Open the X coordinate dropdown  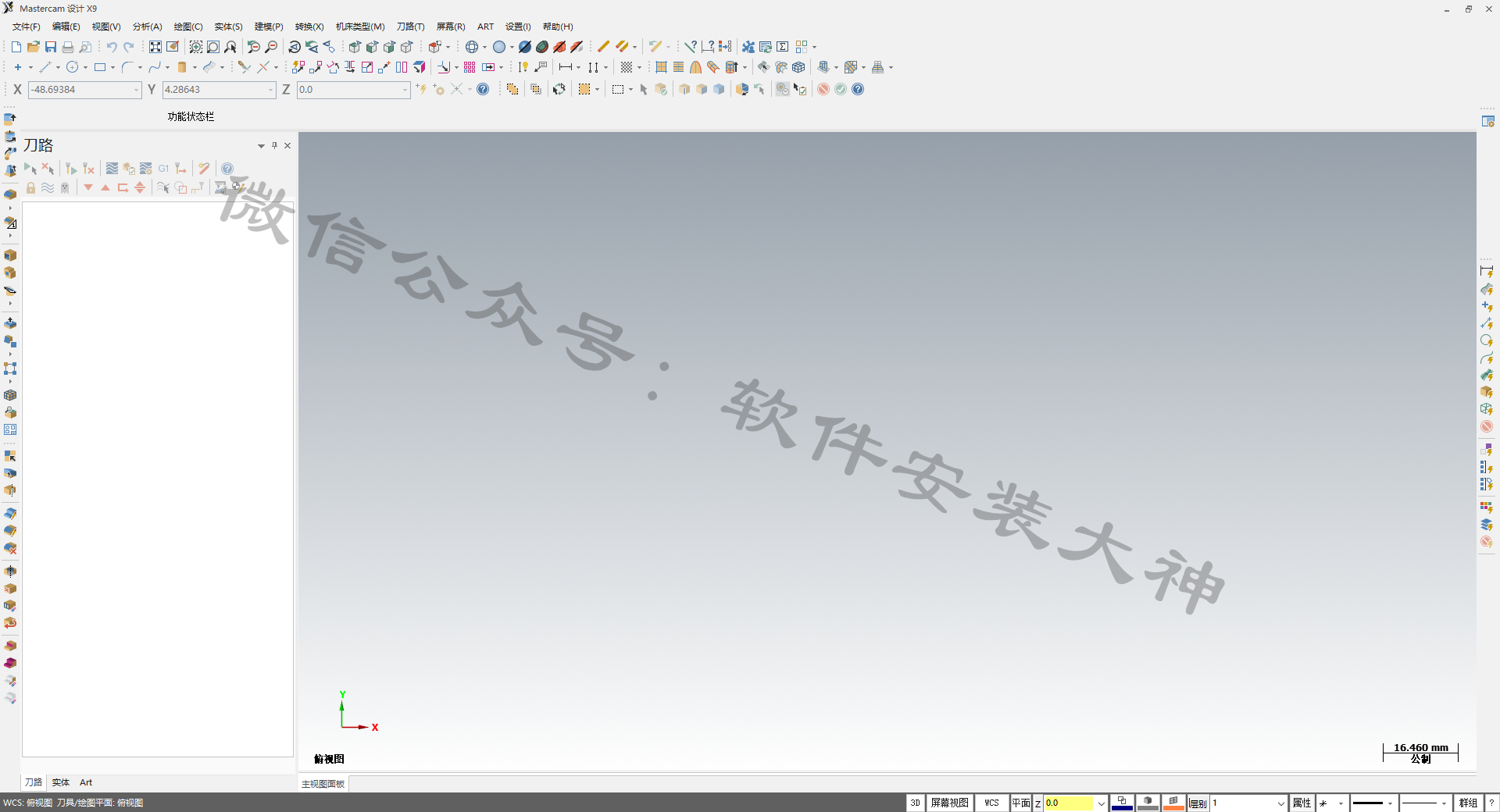[x=136, y=90]
